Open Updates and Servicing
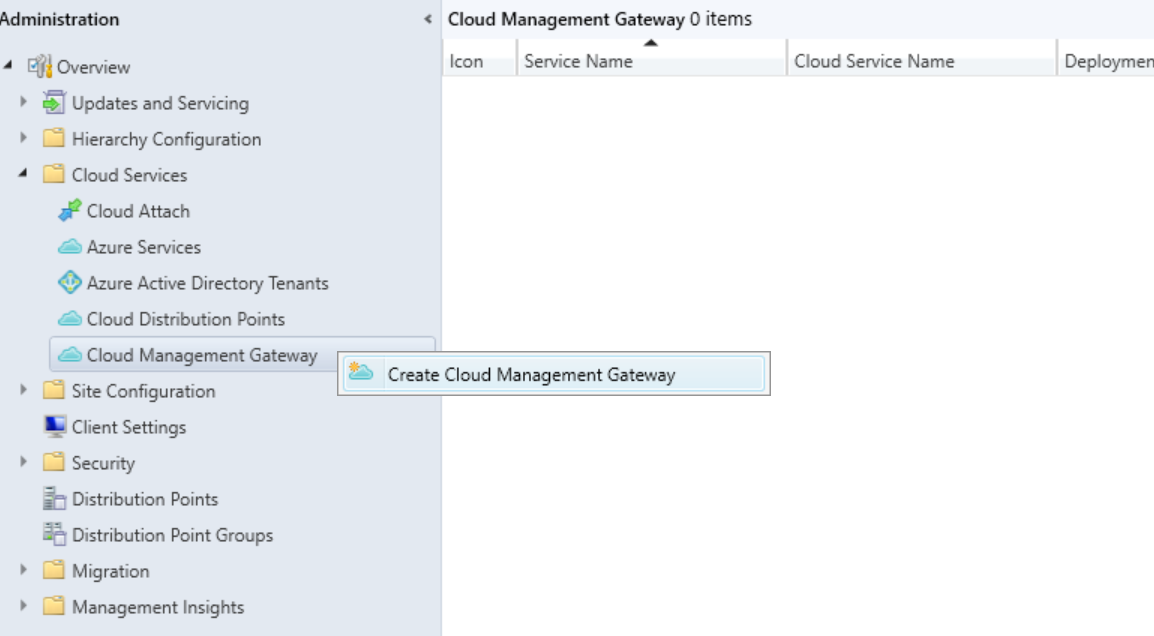Image resolution: width=1154 pixels, height=636 pixels. 160,103
